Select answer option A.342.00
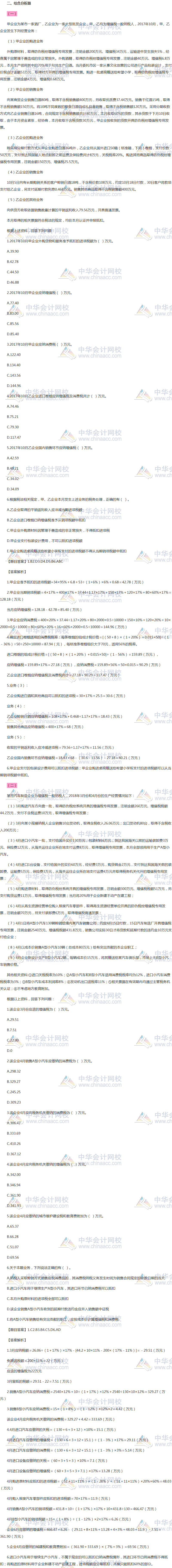The height and width of the screenshot is (1568, 172). click(x=14, y=1175)
